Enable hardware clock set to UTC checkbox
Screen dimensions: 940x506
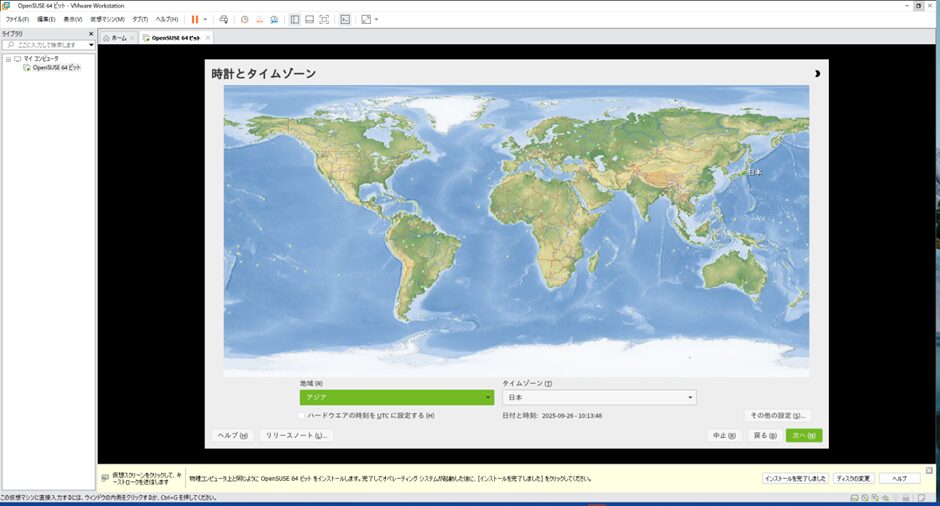click(x=302, y=415)
